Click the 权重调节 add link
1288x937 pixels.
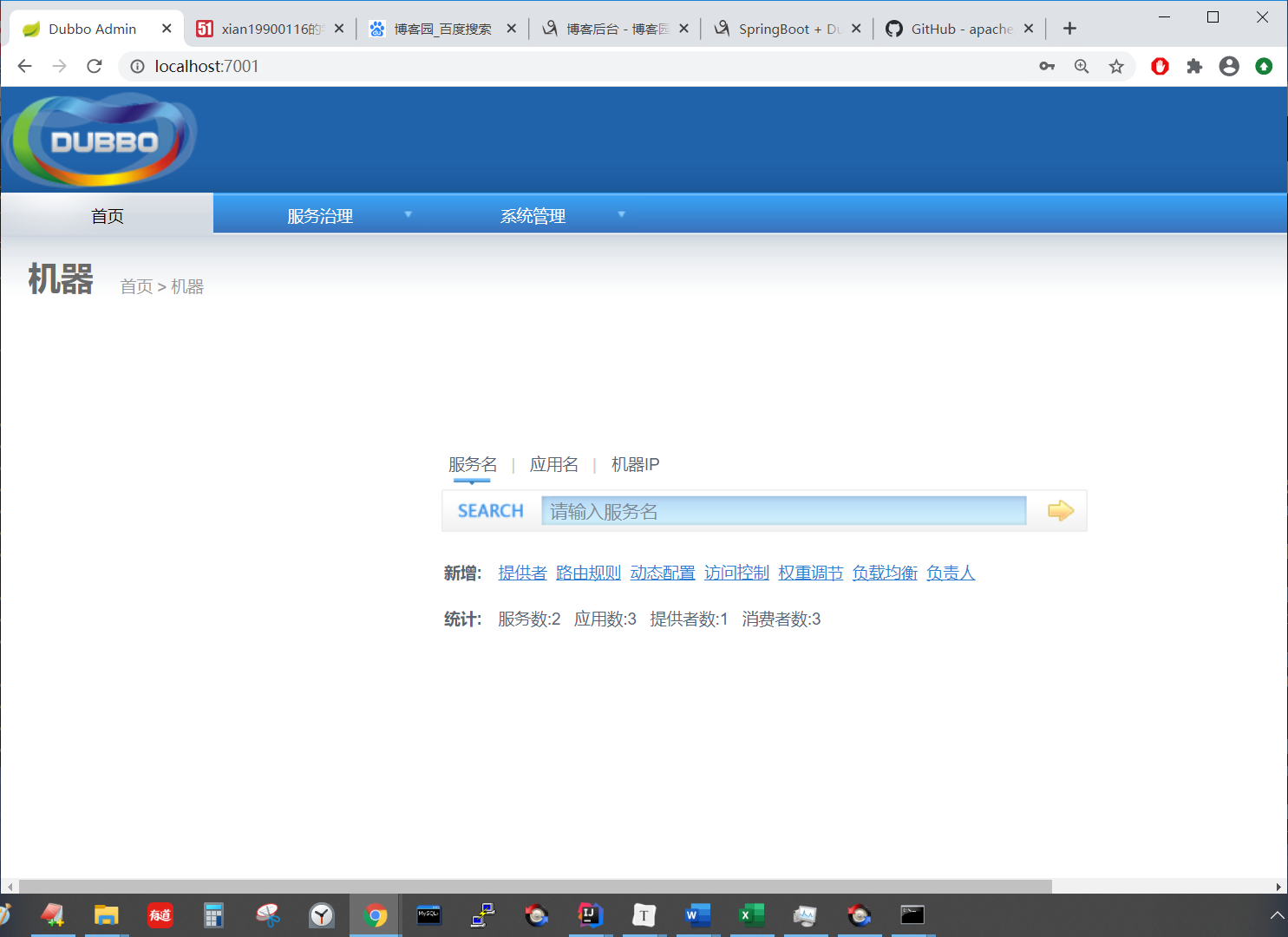811,573
